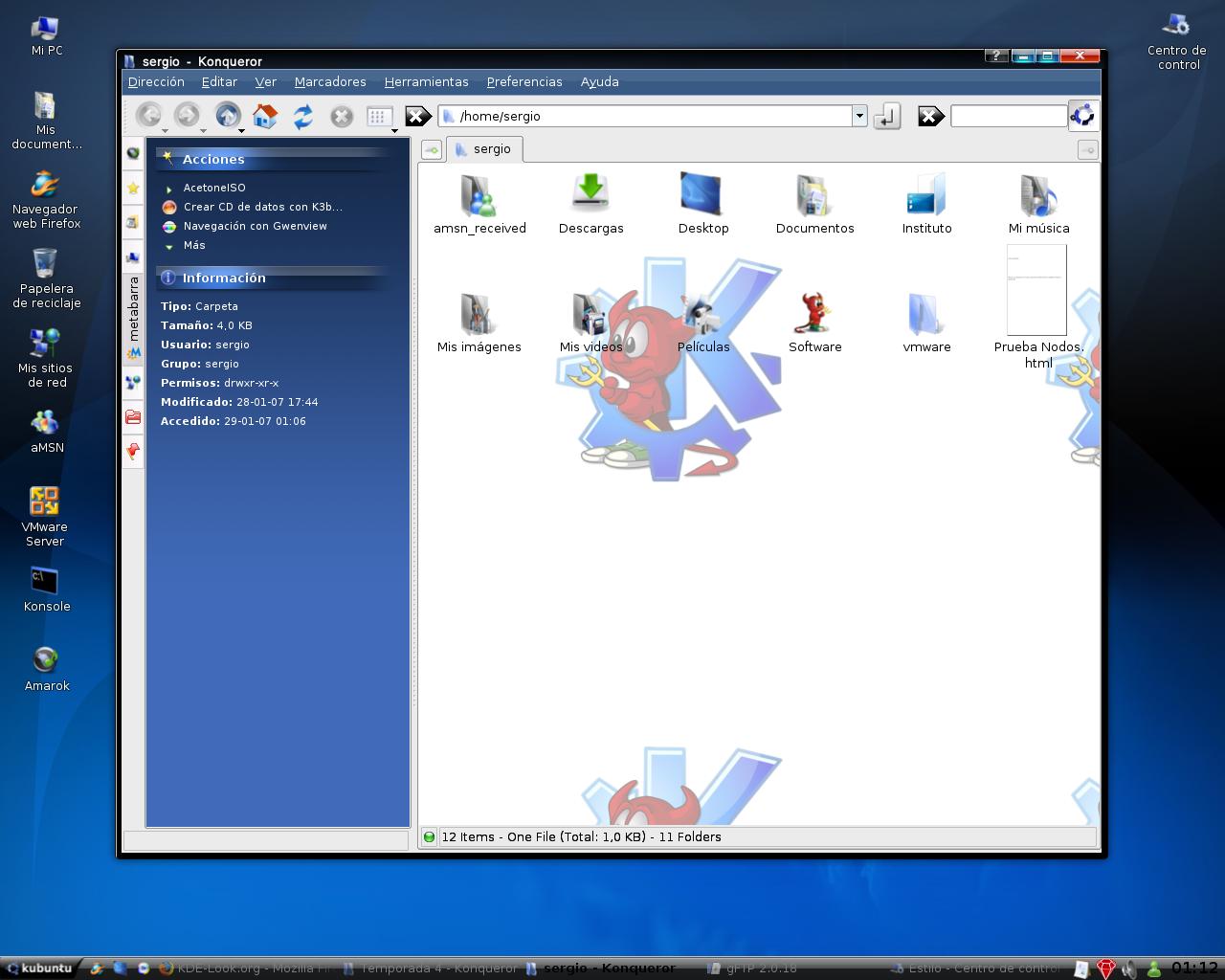The height and width of the screenshot is (980, 1225).
Task: Open the Editar menu
Action: pyautogui.click(x=219, y=82)
